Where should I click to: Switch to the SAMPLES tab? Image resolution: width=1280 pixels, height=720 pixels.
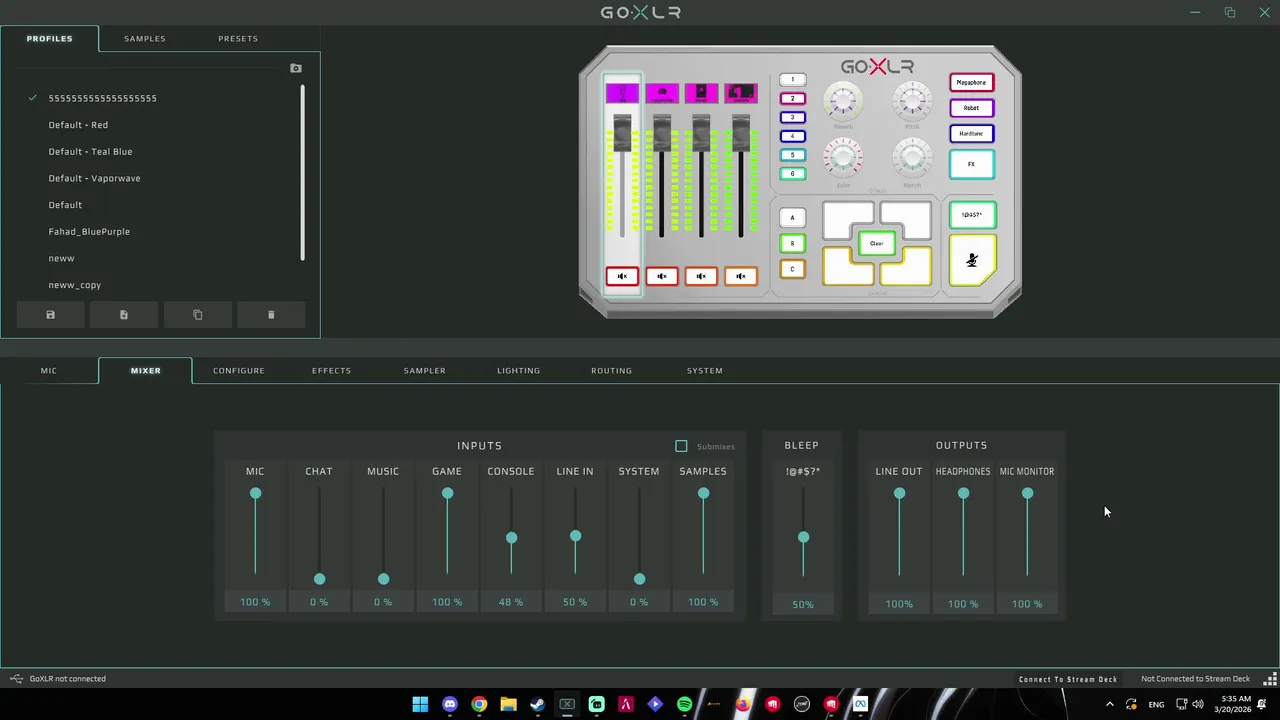[145, 39]
